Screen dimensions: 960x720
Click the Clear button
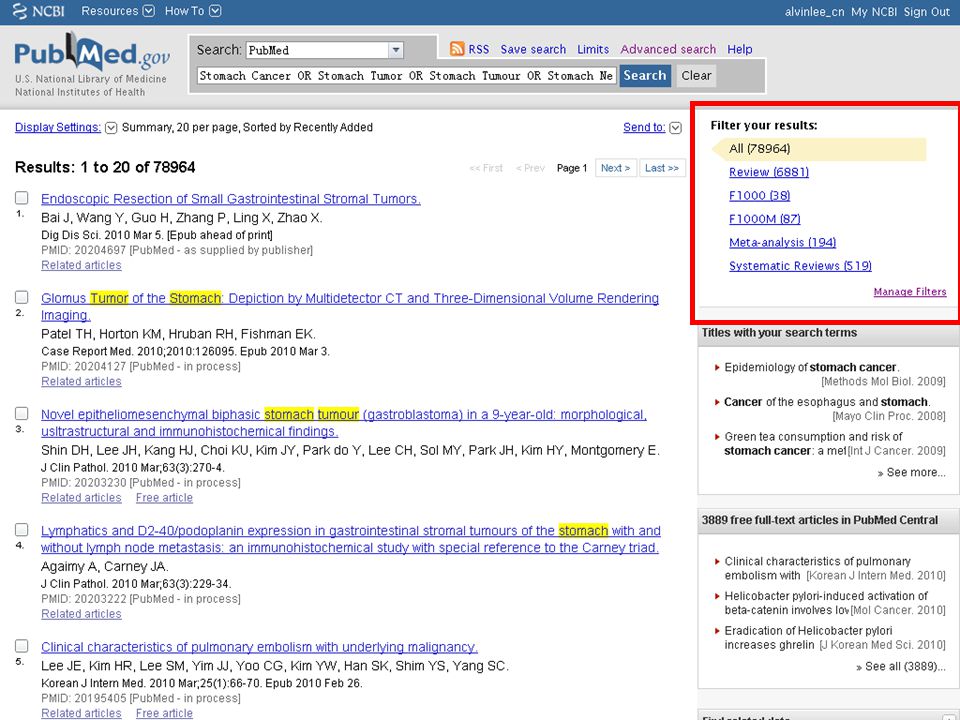click(696, 76)
